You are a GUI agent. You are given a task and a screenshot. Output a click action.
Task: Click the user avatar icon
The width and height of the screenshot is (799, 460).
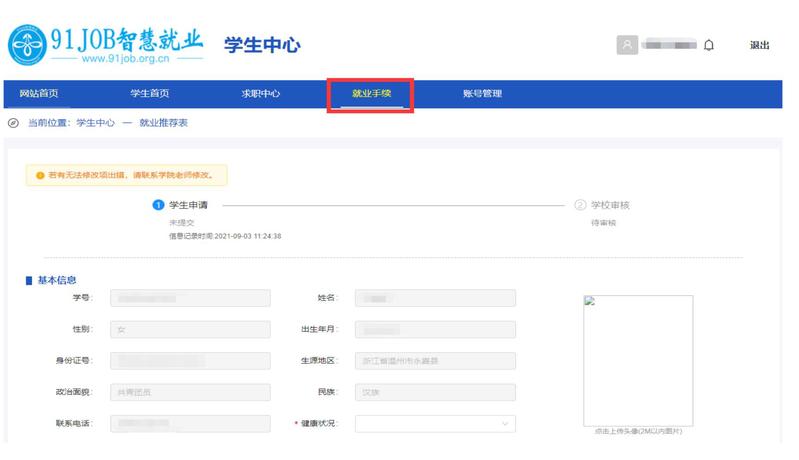coord(627,46)
